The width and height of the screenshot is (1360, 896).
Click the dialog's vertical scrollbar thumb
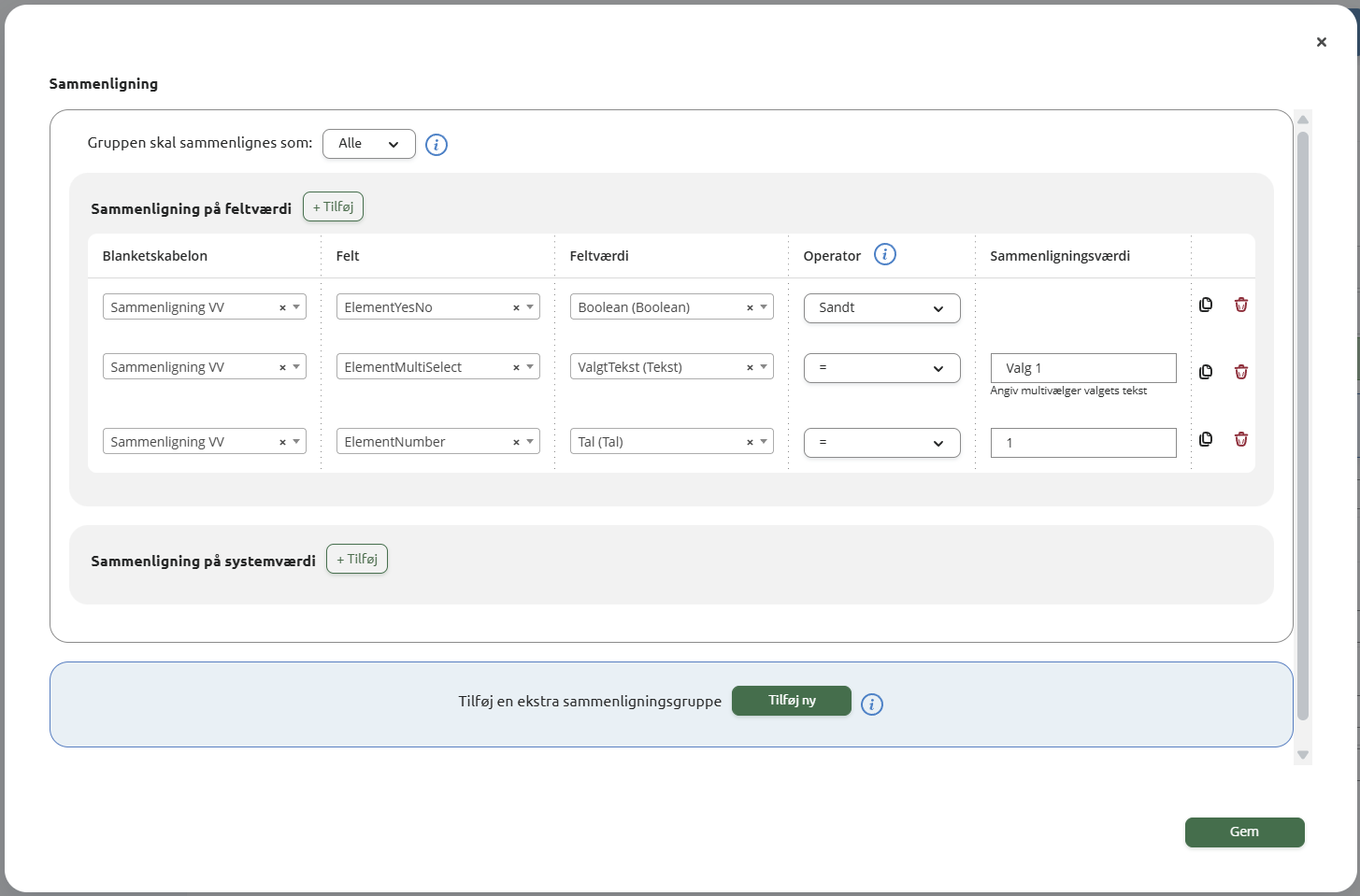click(x=1303, y=426)
